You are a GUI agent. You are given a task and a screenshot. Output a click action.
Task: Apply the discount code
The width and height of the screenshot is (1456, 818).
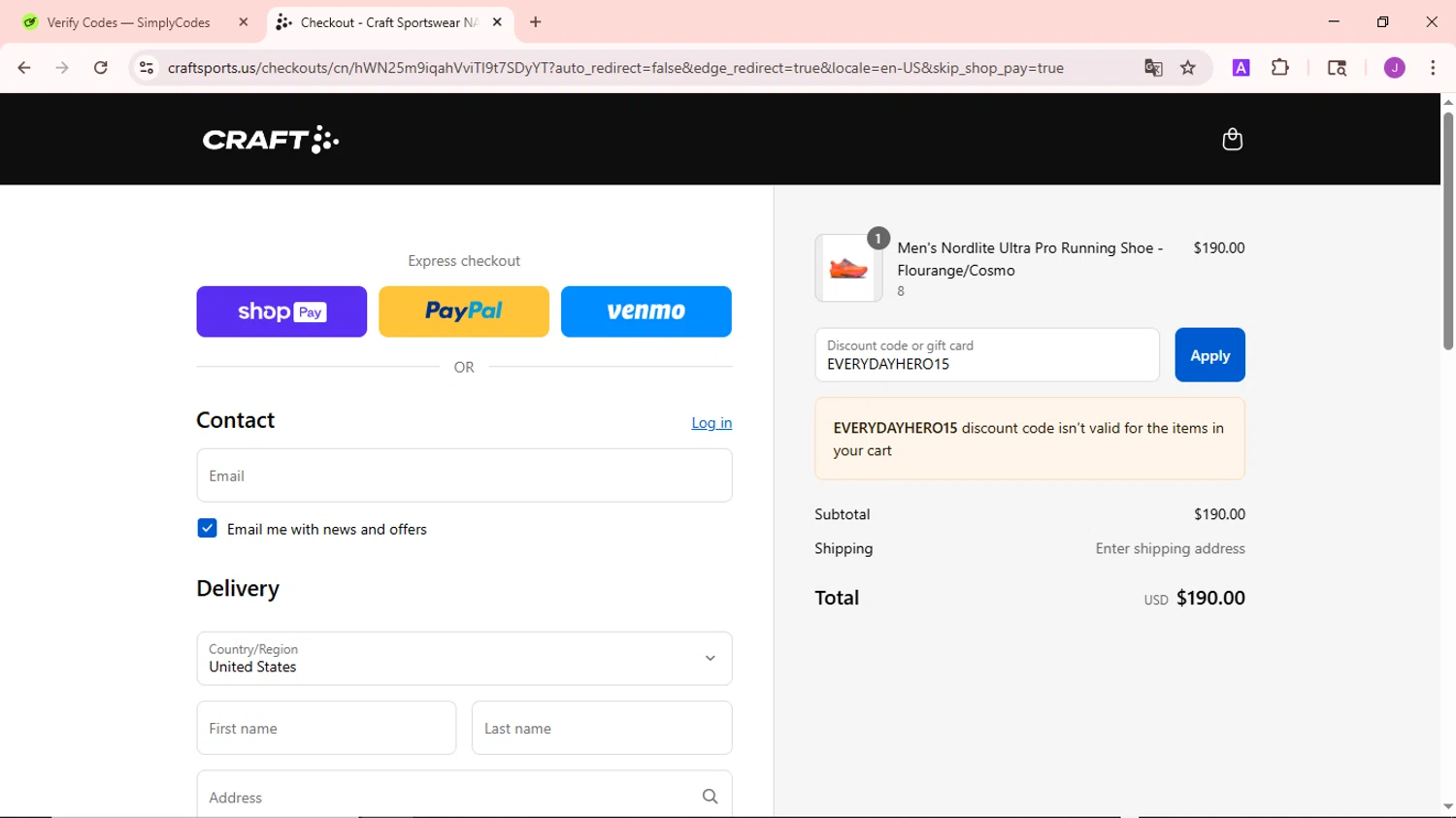click(1209, 355)
